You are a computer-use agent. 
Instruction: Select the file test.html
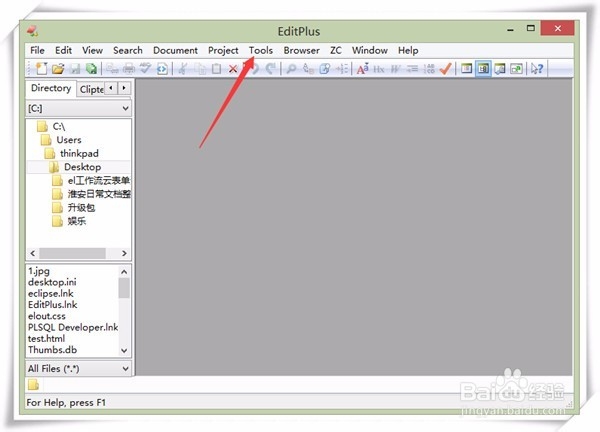pos(46,338)
